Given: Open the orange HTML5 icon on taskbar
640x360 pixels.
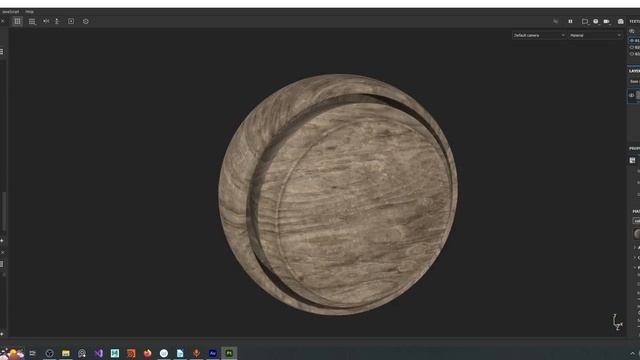Looking at the screenshot, I should pos(131,353).
